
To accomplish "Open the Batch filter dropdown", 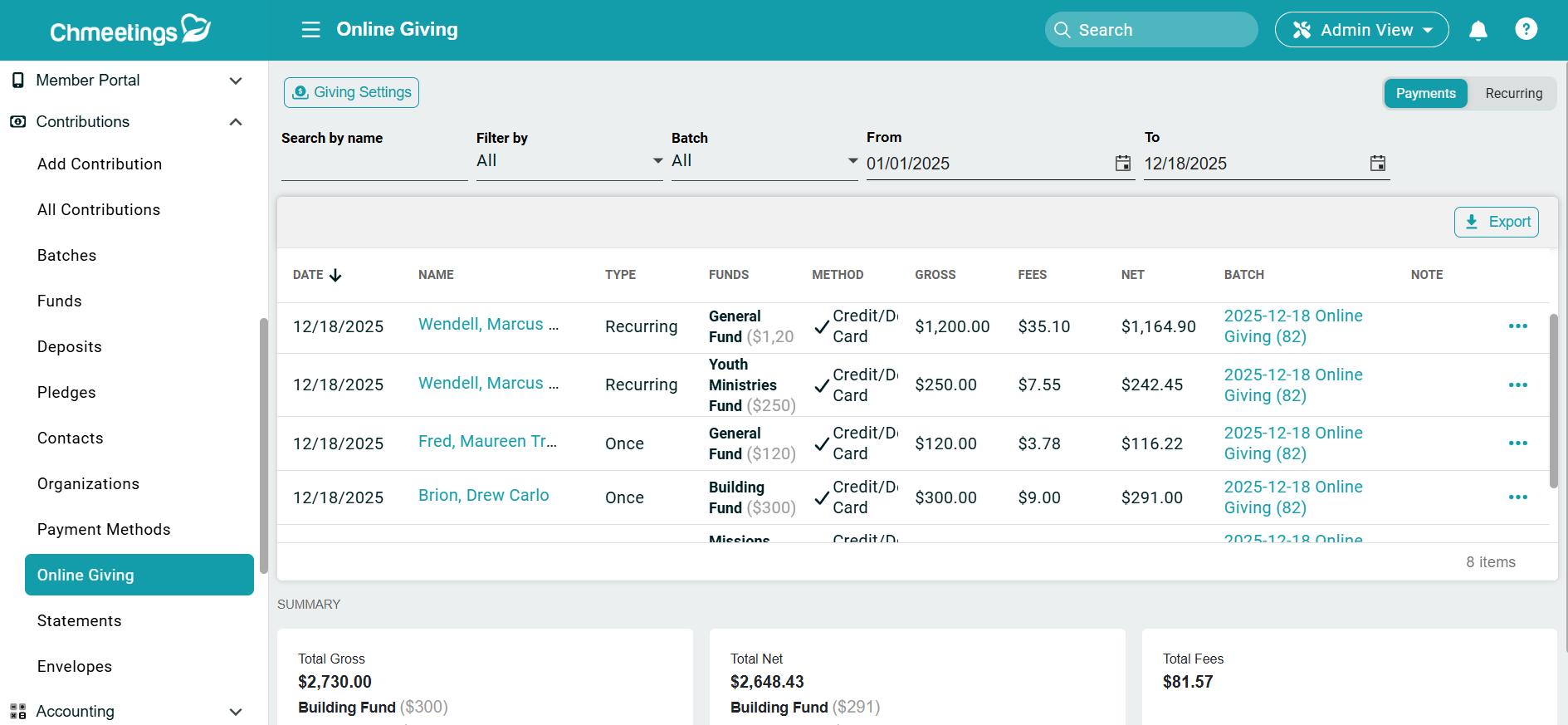I will (764, 161).
